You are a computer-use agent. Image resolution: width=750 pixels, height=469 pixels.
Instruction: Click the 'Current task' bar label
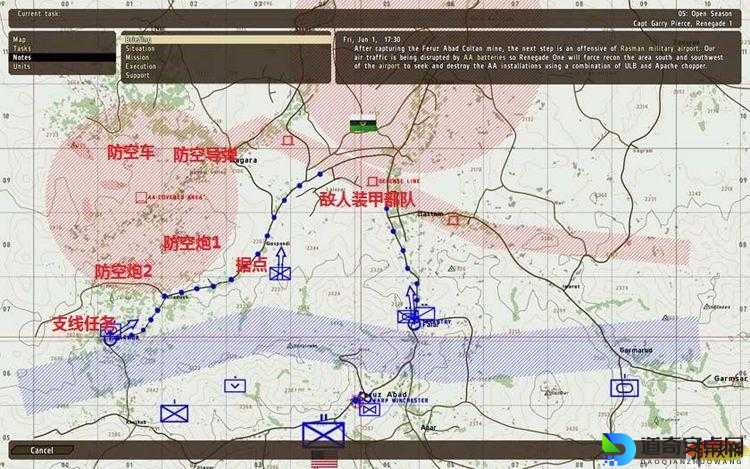(39, 14)
